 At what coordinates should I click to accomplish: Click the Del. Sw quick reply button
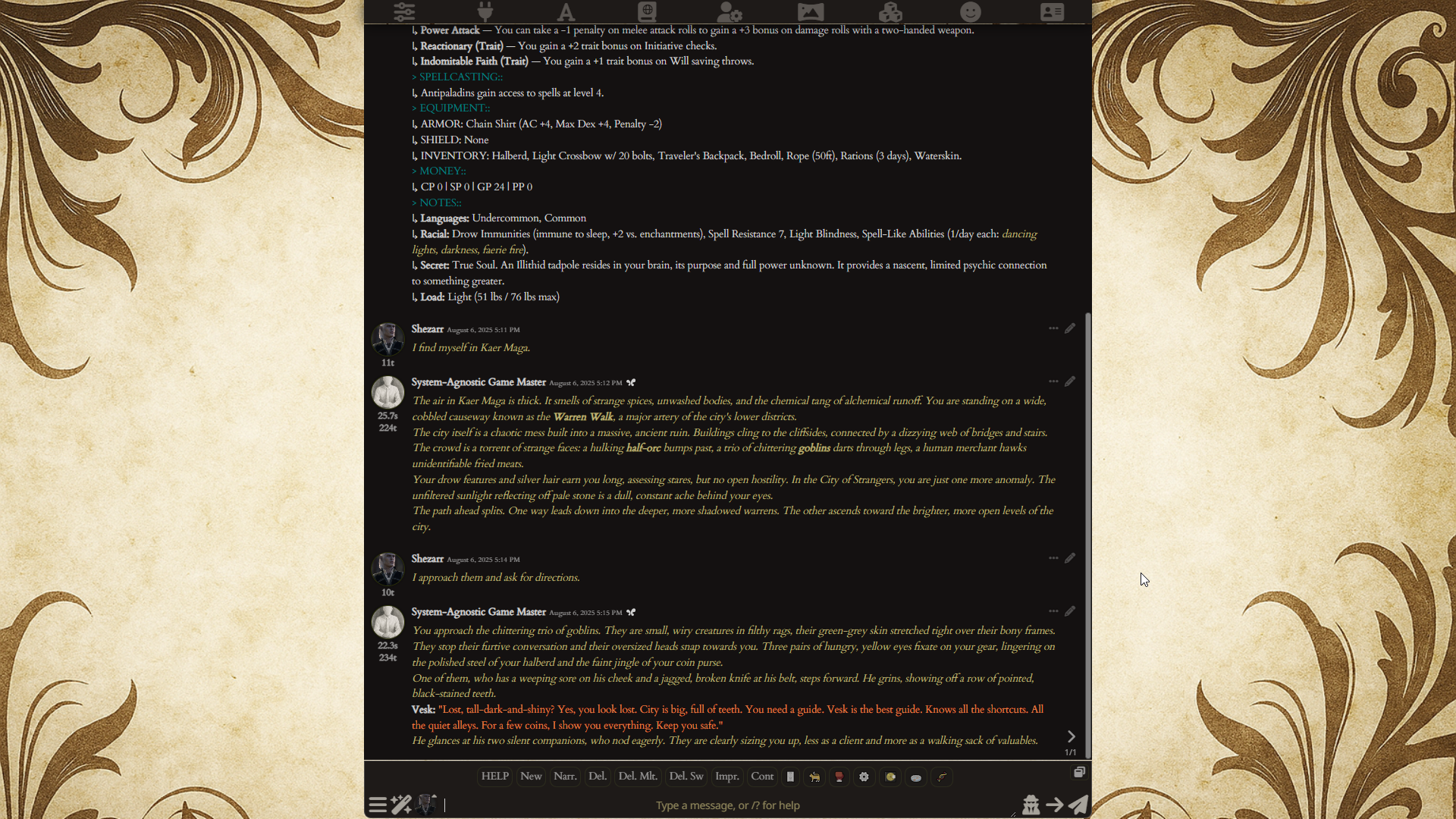(x=686, y=777)
